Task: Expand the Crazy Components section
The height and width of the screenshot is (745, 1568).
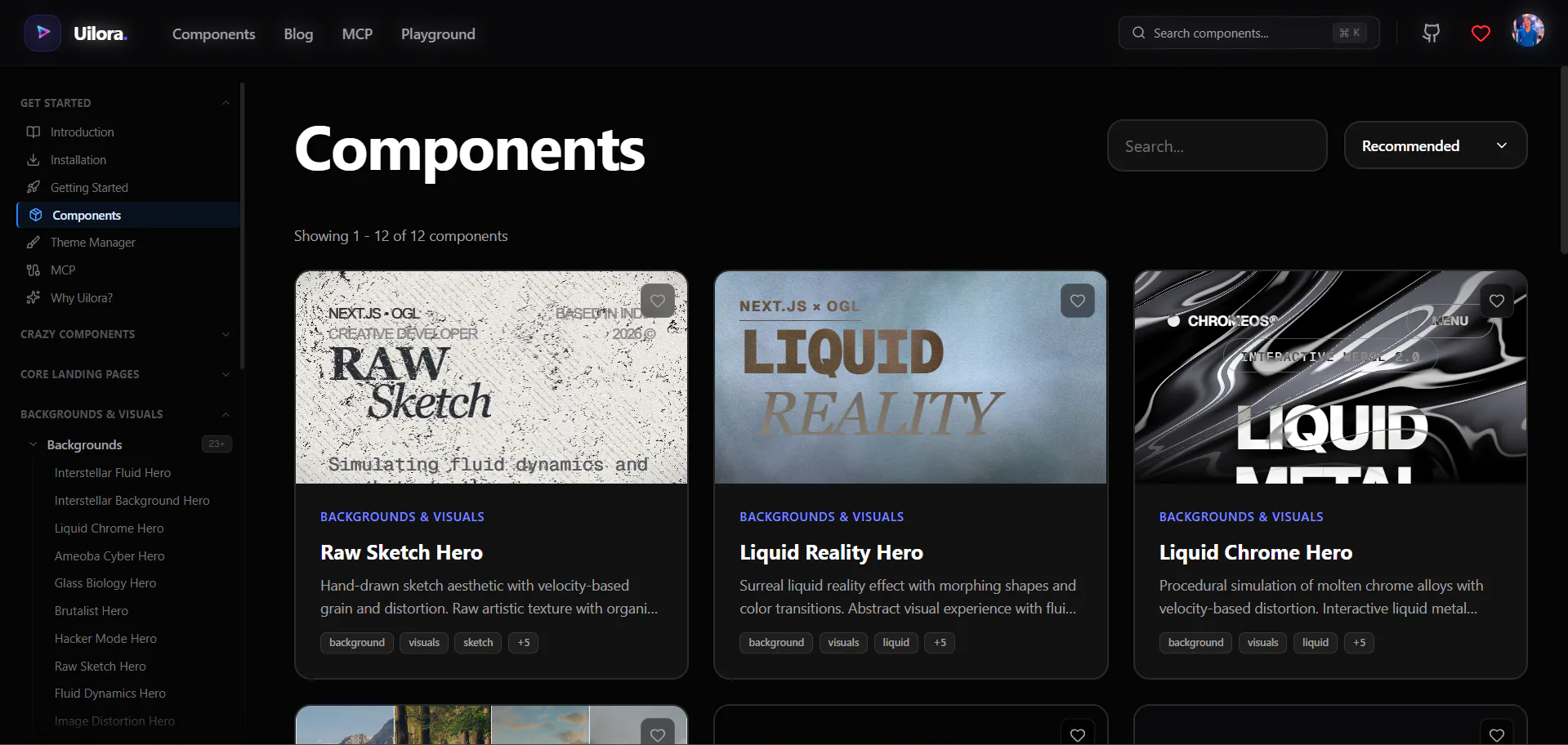Action: click(226, 334)
